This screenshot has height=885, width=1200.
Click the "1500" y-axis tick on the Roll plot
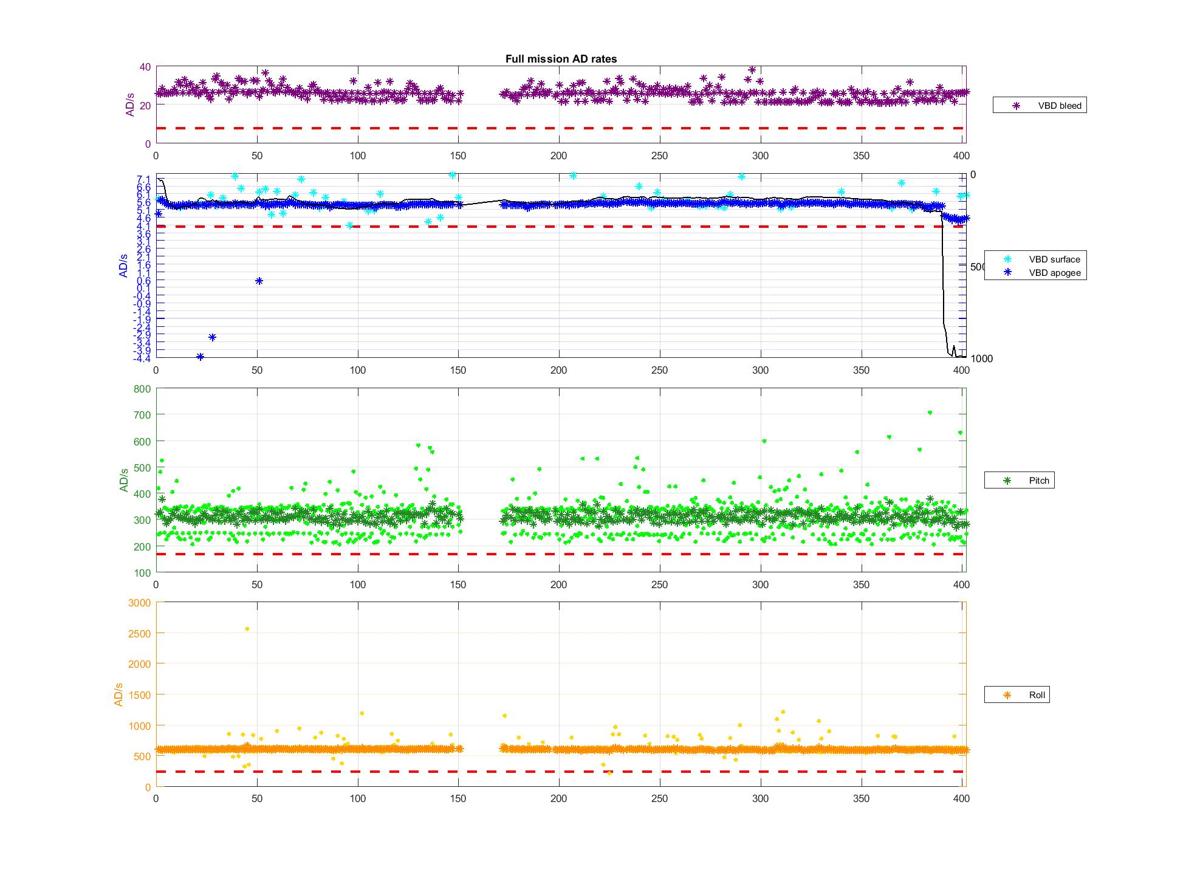(x=140, y=695)
